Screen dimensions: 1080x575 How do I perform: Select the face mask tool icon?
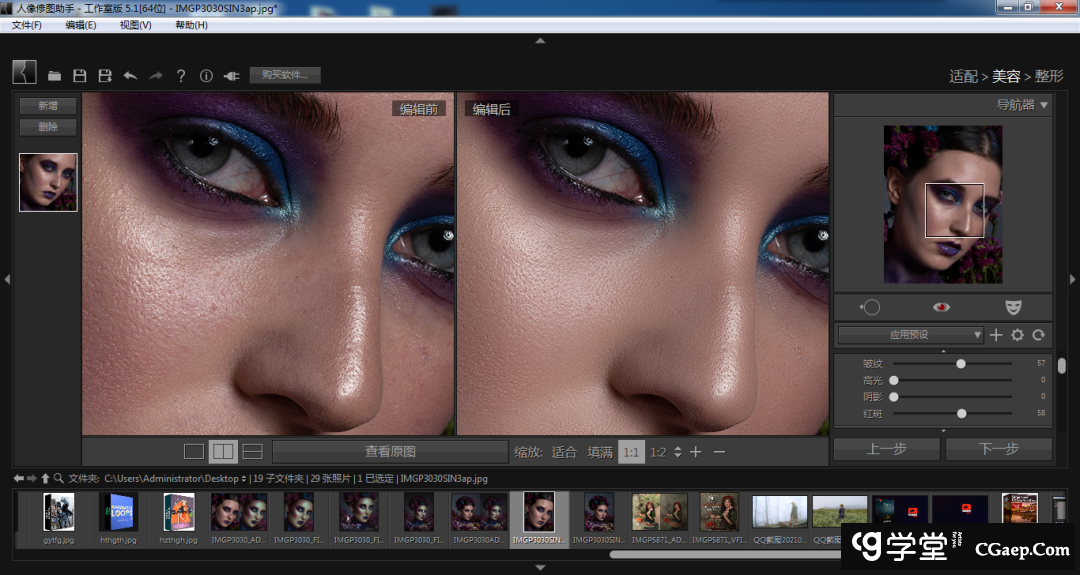click(1014, 307)
